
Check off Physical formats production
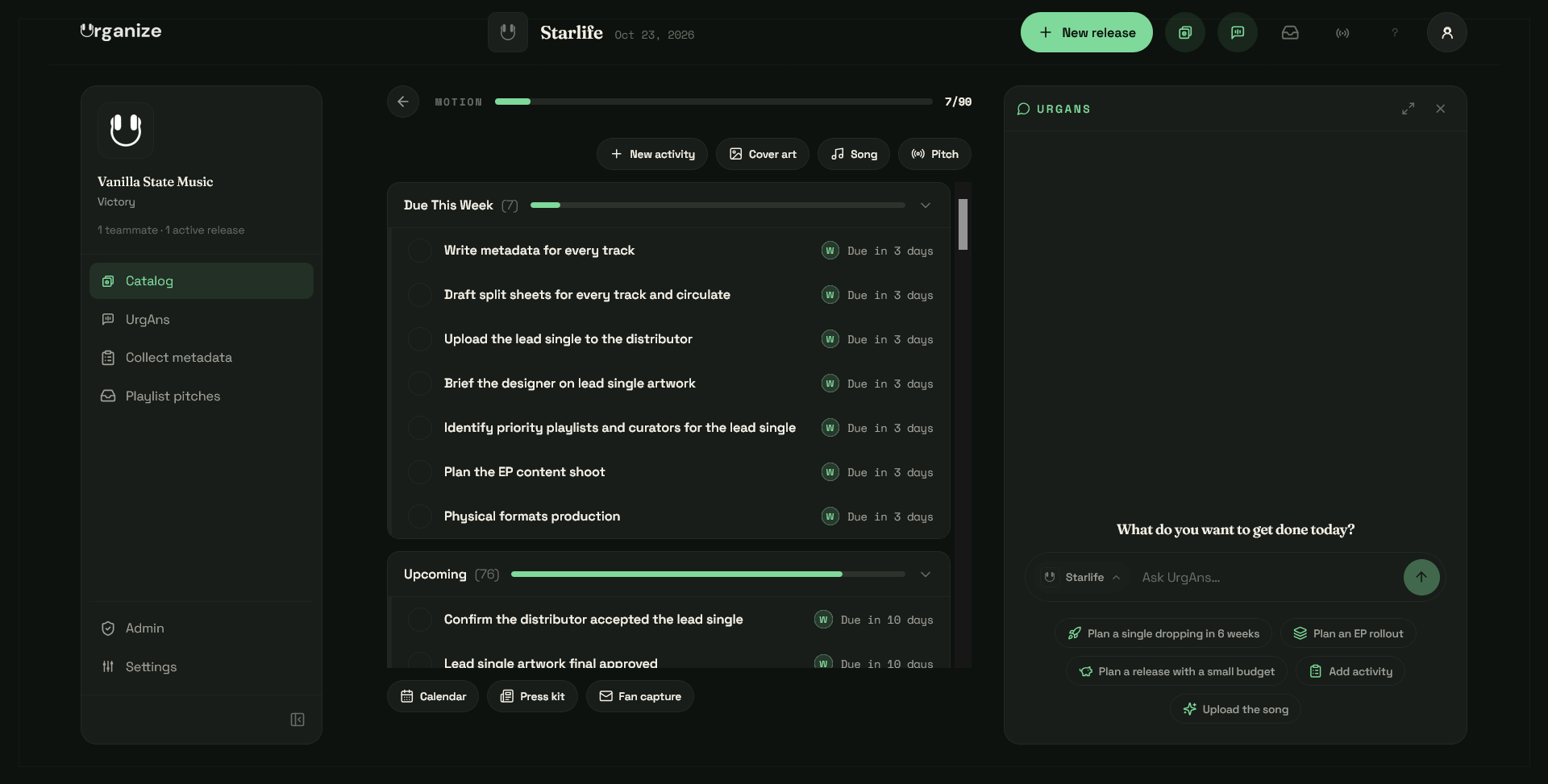(x=419, y=516)
